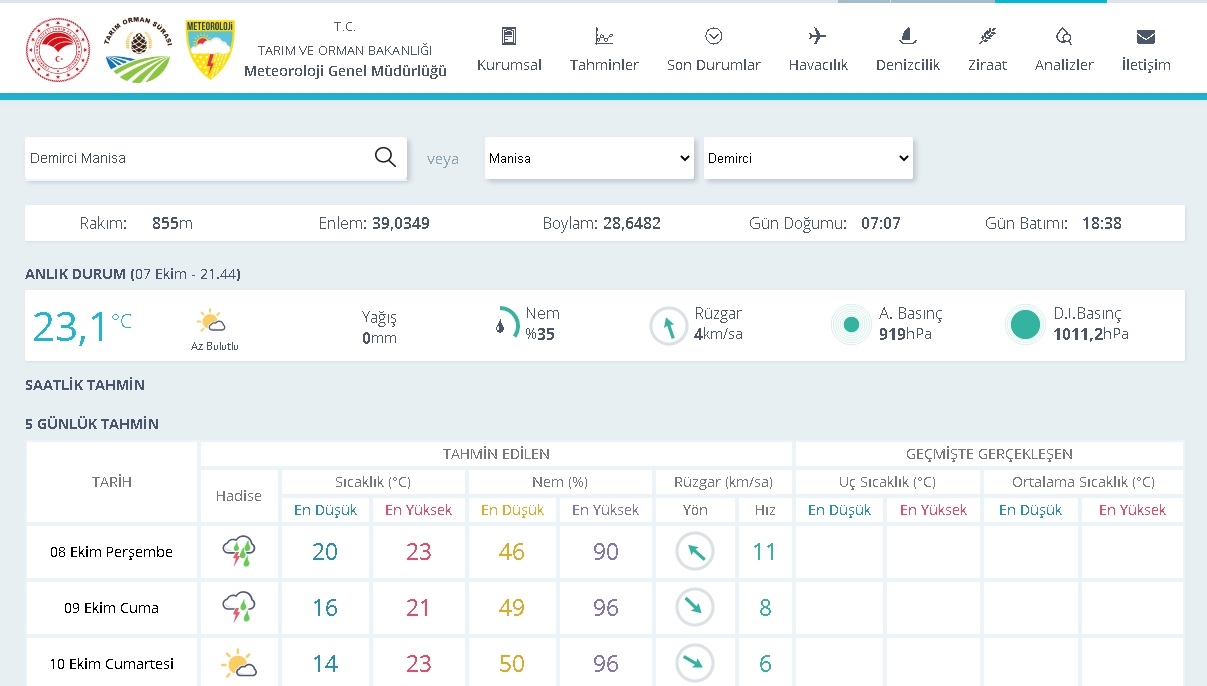Click the 08 Ekim thunderstorm weather icon
The height and width of the screenshot is (686, 1207).
point(239,552)
